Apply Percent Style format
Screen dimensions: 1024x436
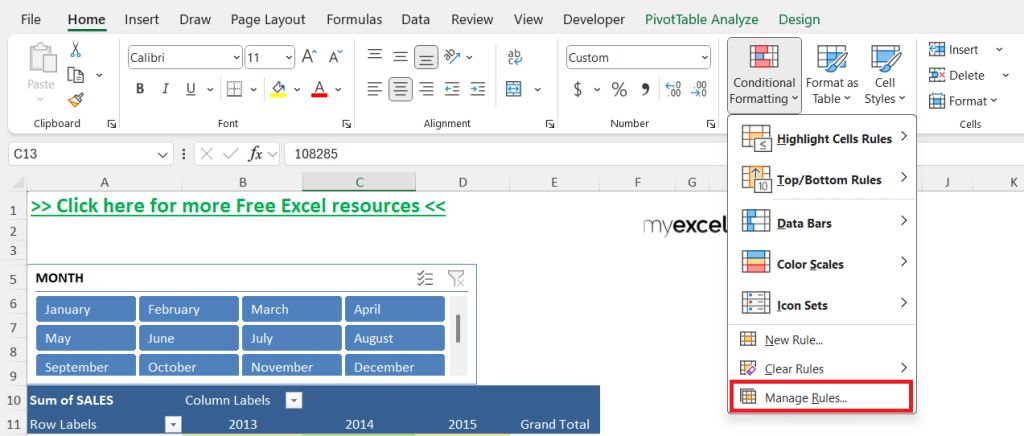point(619,89)
